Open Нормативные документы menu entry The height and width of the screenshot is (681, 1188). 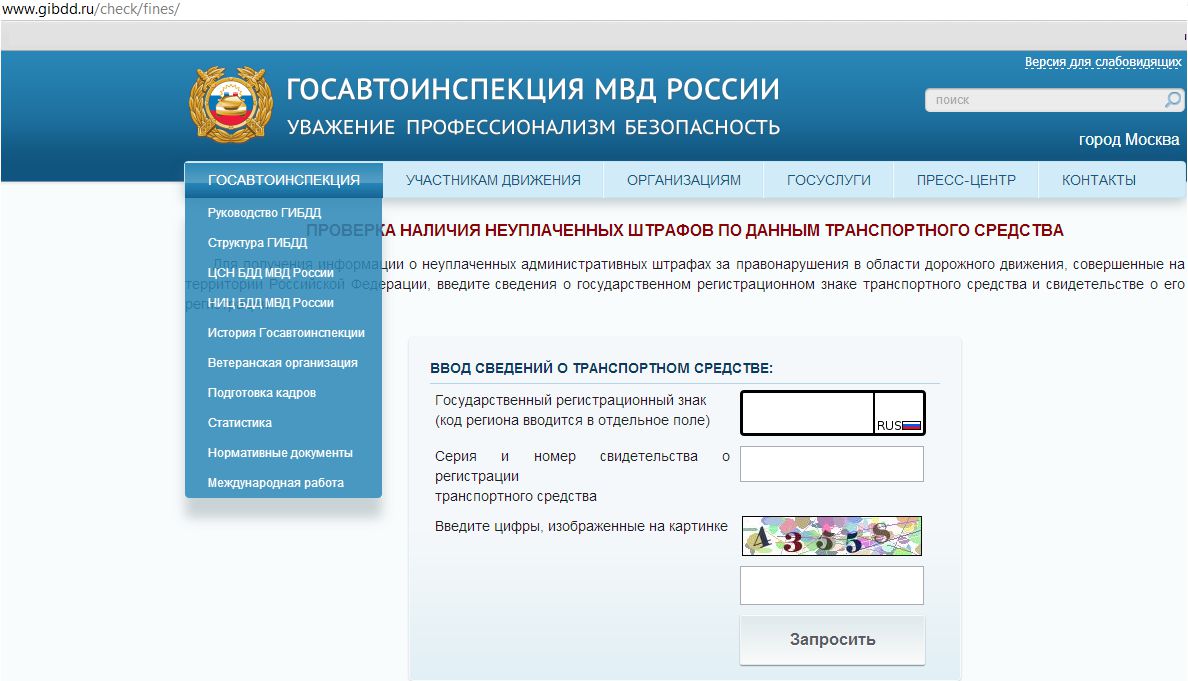tap(280, 453)
